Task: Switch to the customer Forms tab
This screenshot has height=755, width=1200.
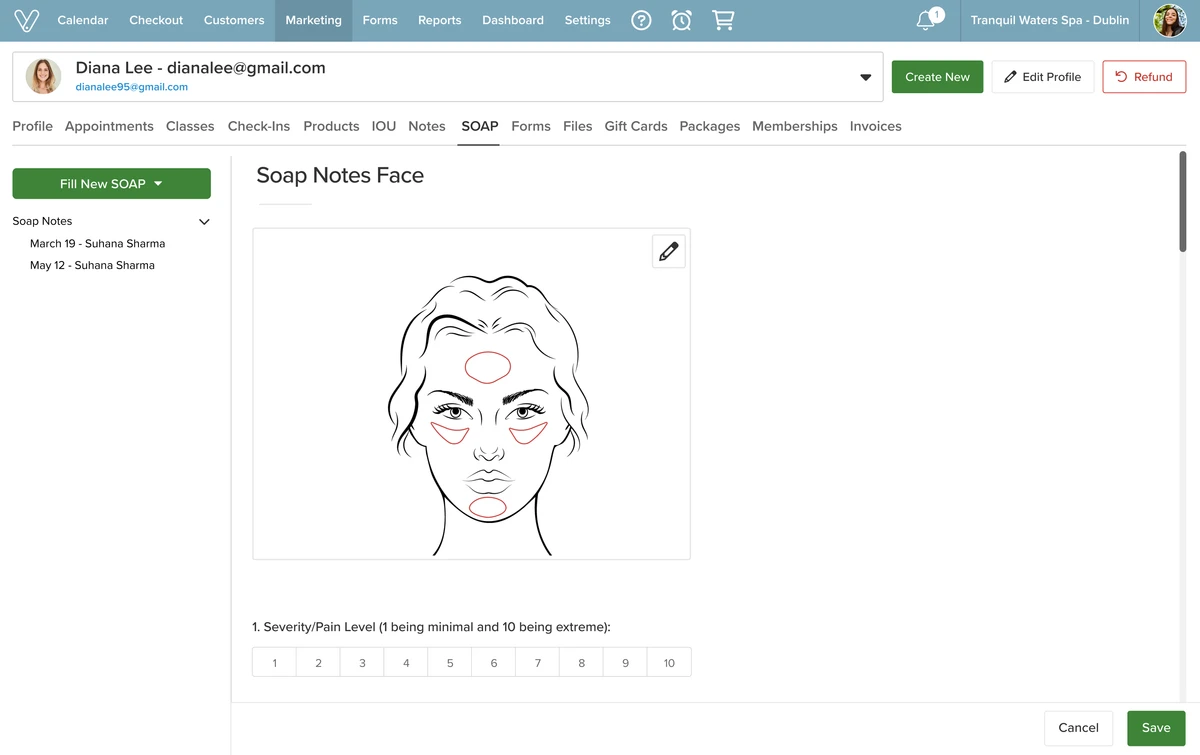Action: pos(531,126)
